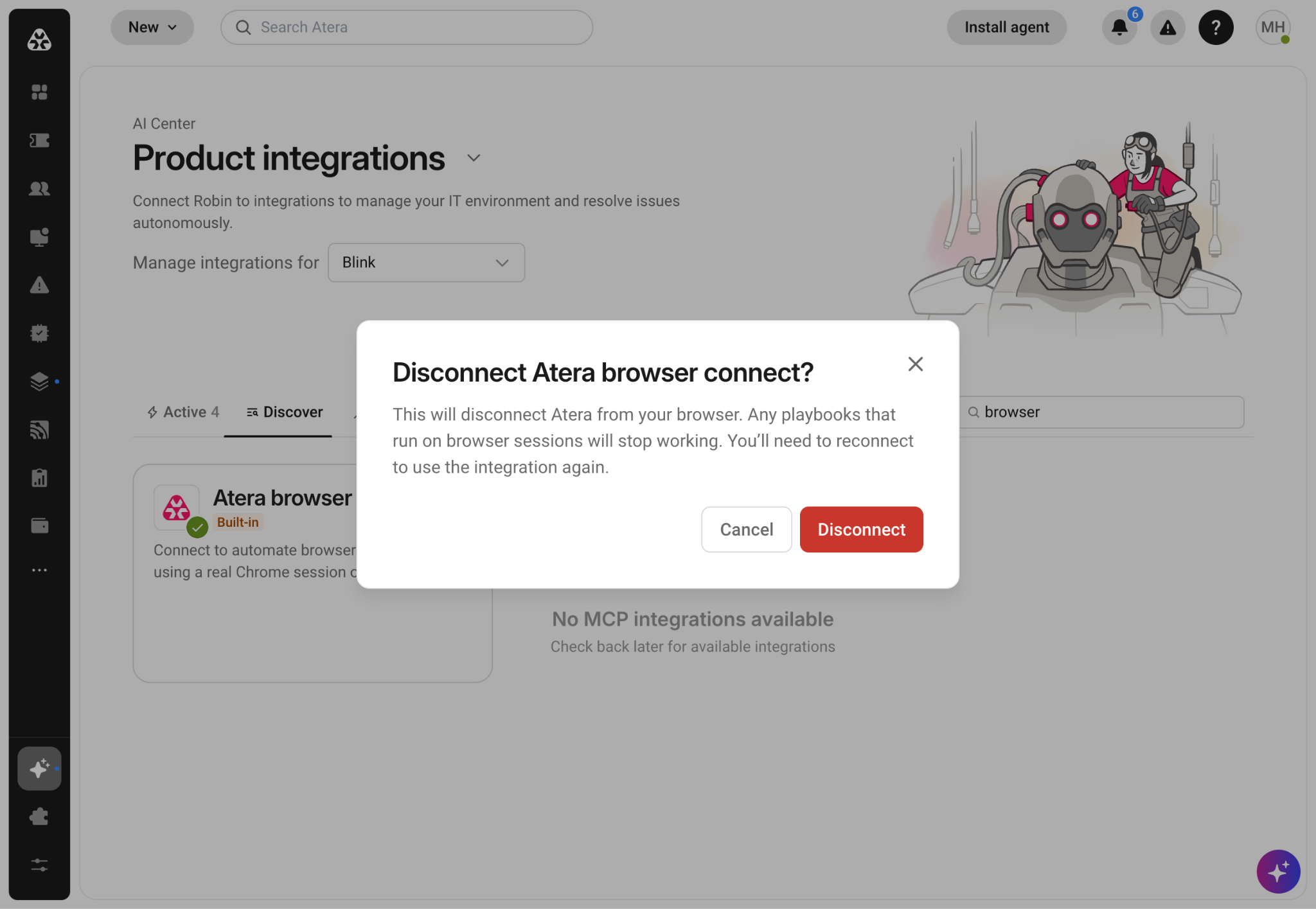Screen dimensions: 1316x909
Task: Click the No MCP integrations available text
Action: point(693,619)
